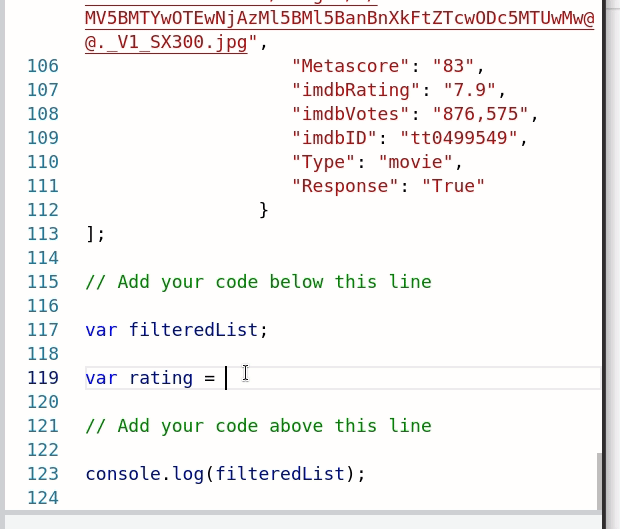Click line number 106 in the gutter
The image size is (620, 529).
[43, 66]
